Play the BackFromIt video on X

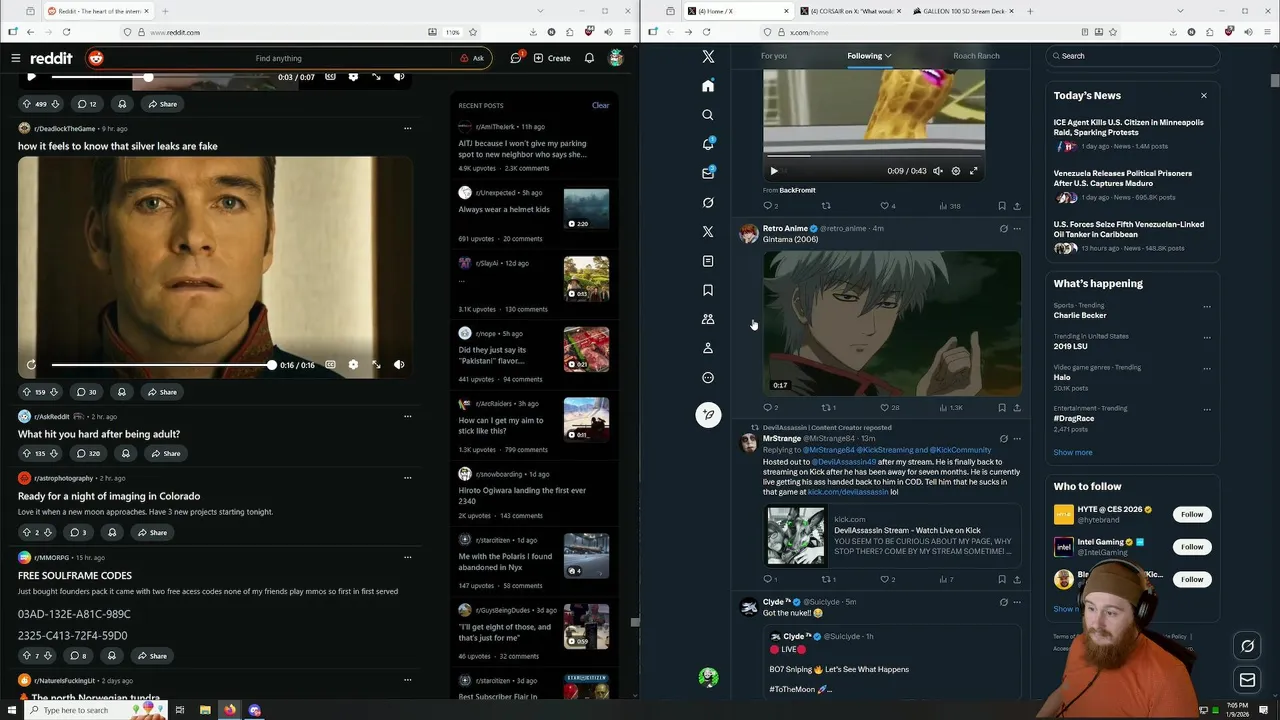point(773,171)
